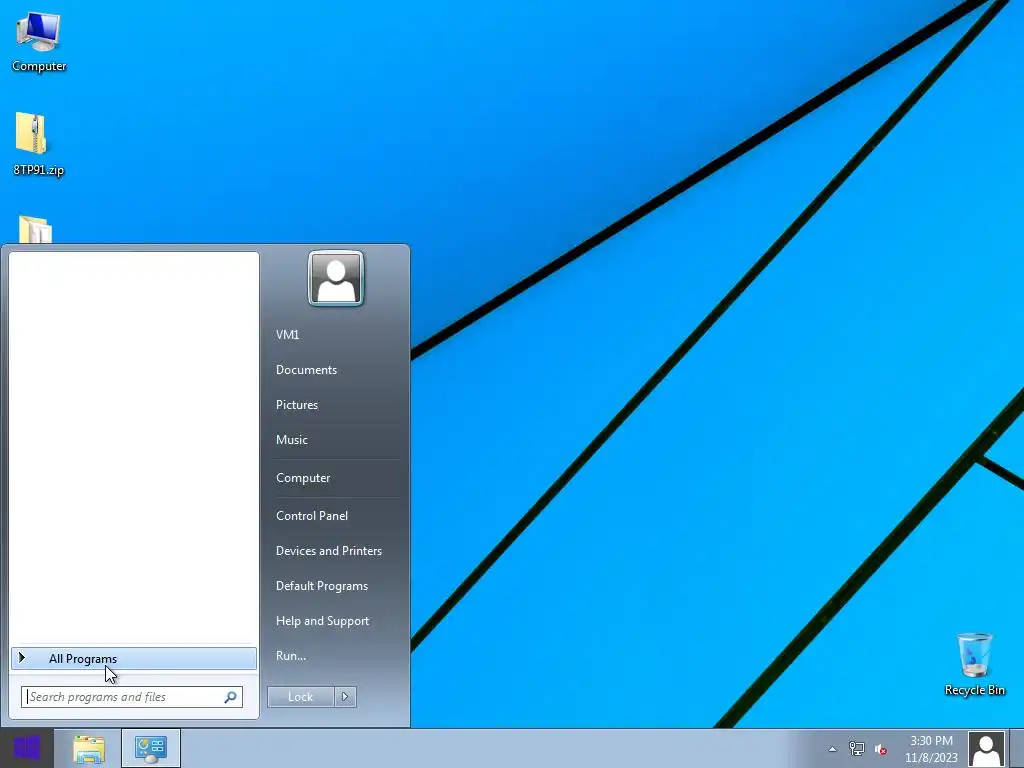
Task: Select the 8TP91.zip file icon
Action: click(x=39, y=144)
